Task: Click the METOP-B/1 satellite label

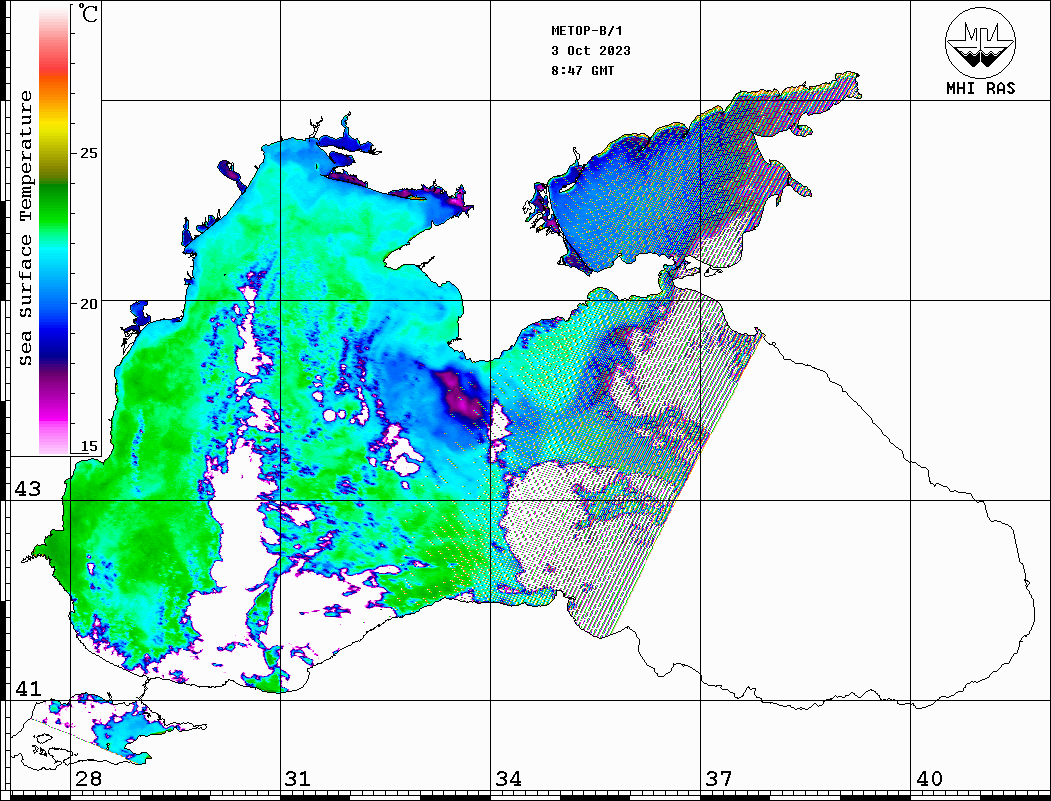Action: [586, 31]
